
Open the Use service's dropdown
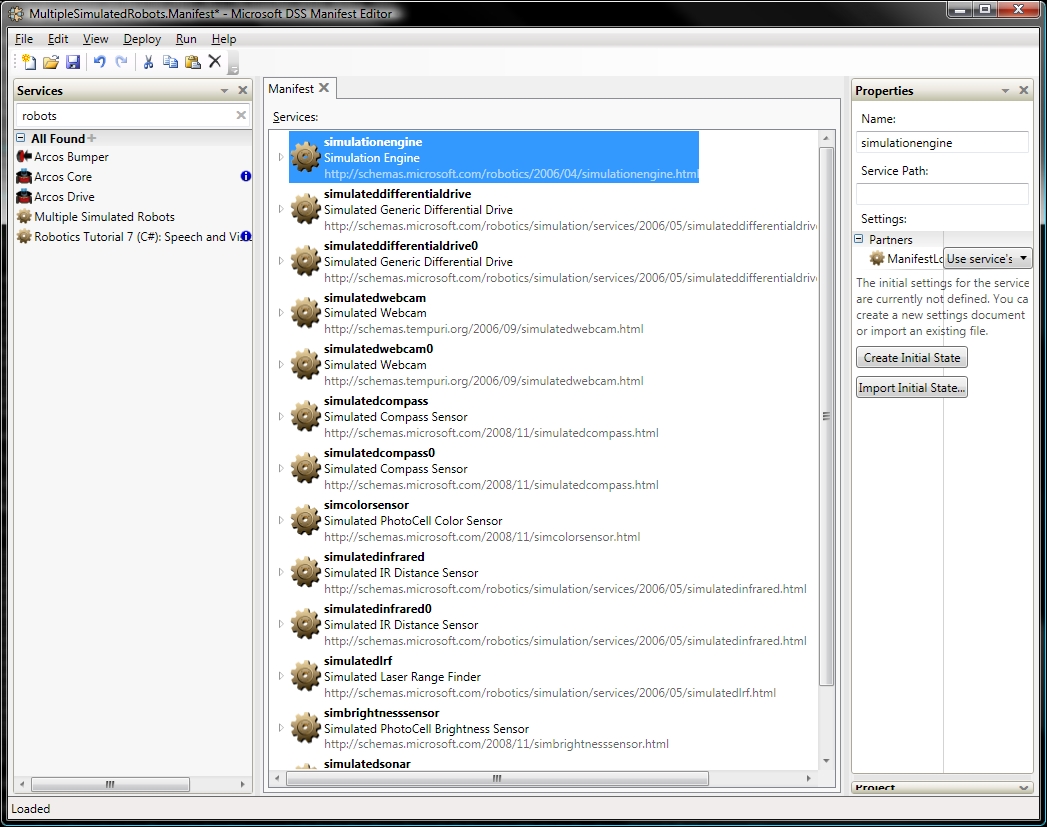pyautogui.click(x=988, y=258)
